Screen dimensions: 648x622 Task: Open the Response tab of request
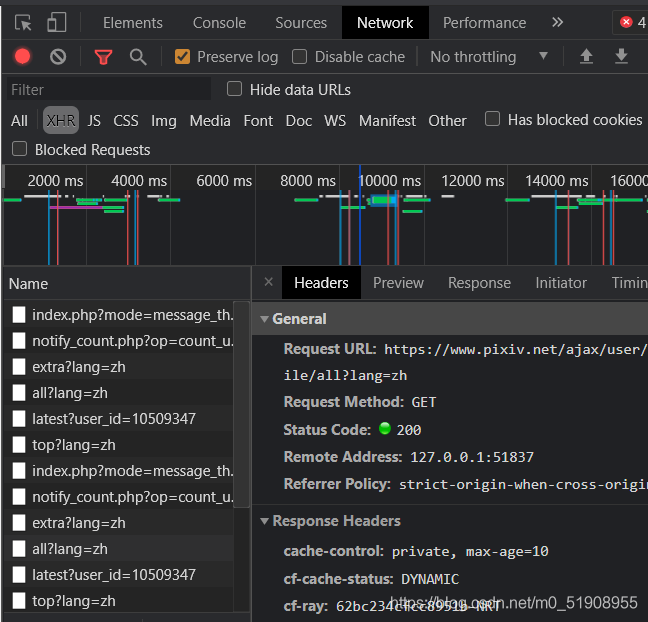[479, 283]
